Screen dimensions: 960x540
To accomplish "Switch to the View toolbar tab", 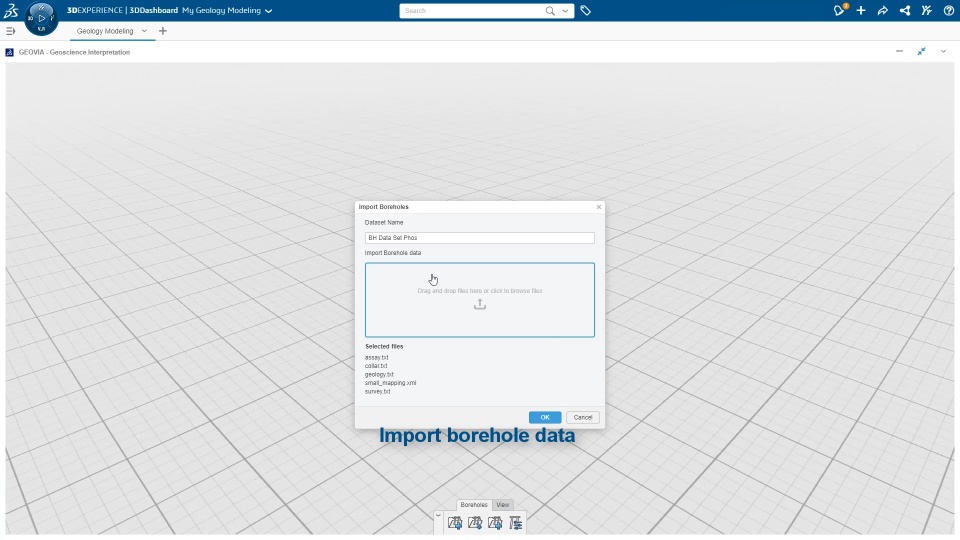I will [503, 505].
